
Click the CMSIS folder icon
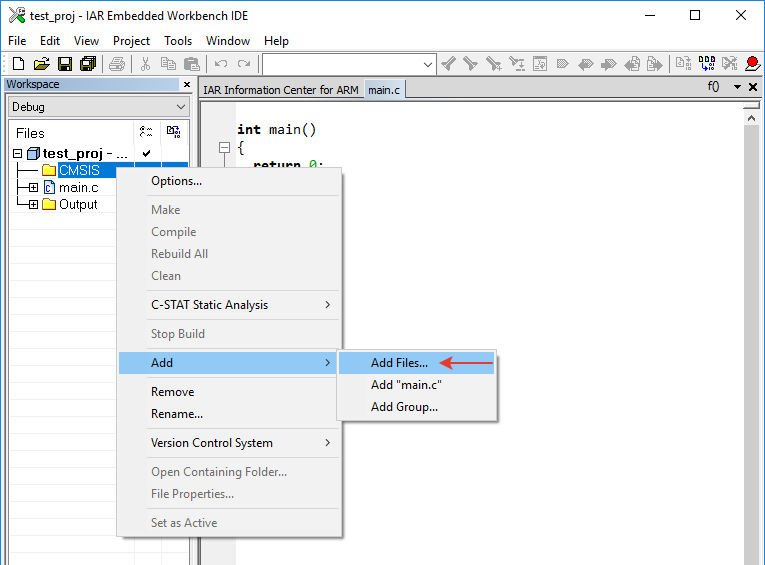tap(49, 170)
